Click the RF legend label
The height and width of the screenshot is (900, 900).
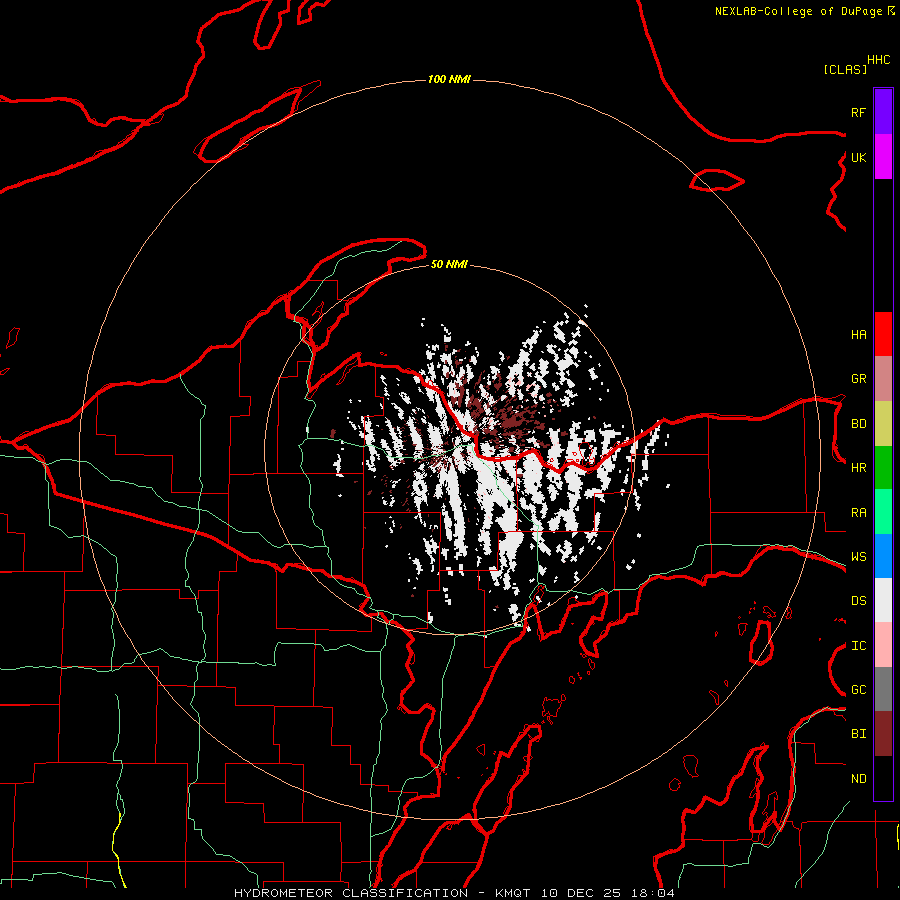859,112
